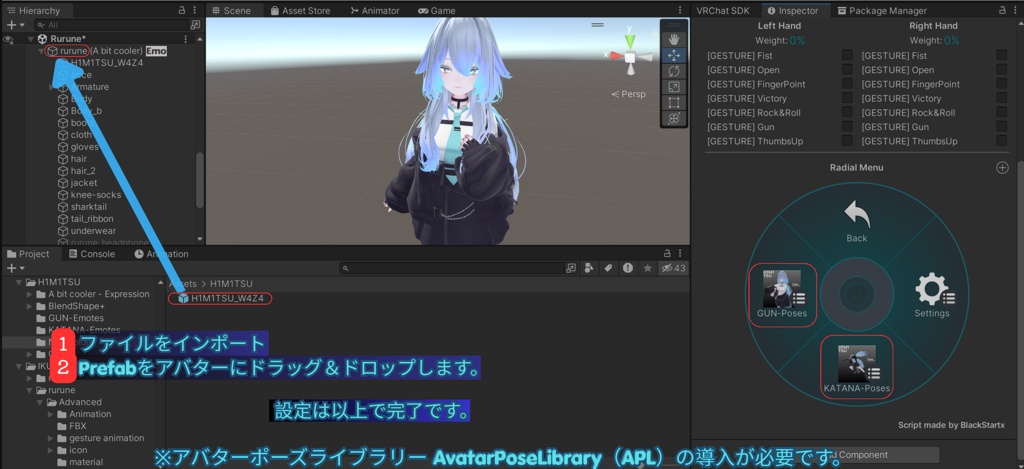The height and width of the screenshot is (469, 1024).
Task: Open GUN-Poses submenu in Radial Menu
Action: pyautogui.click(x=782, y=294)
